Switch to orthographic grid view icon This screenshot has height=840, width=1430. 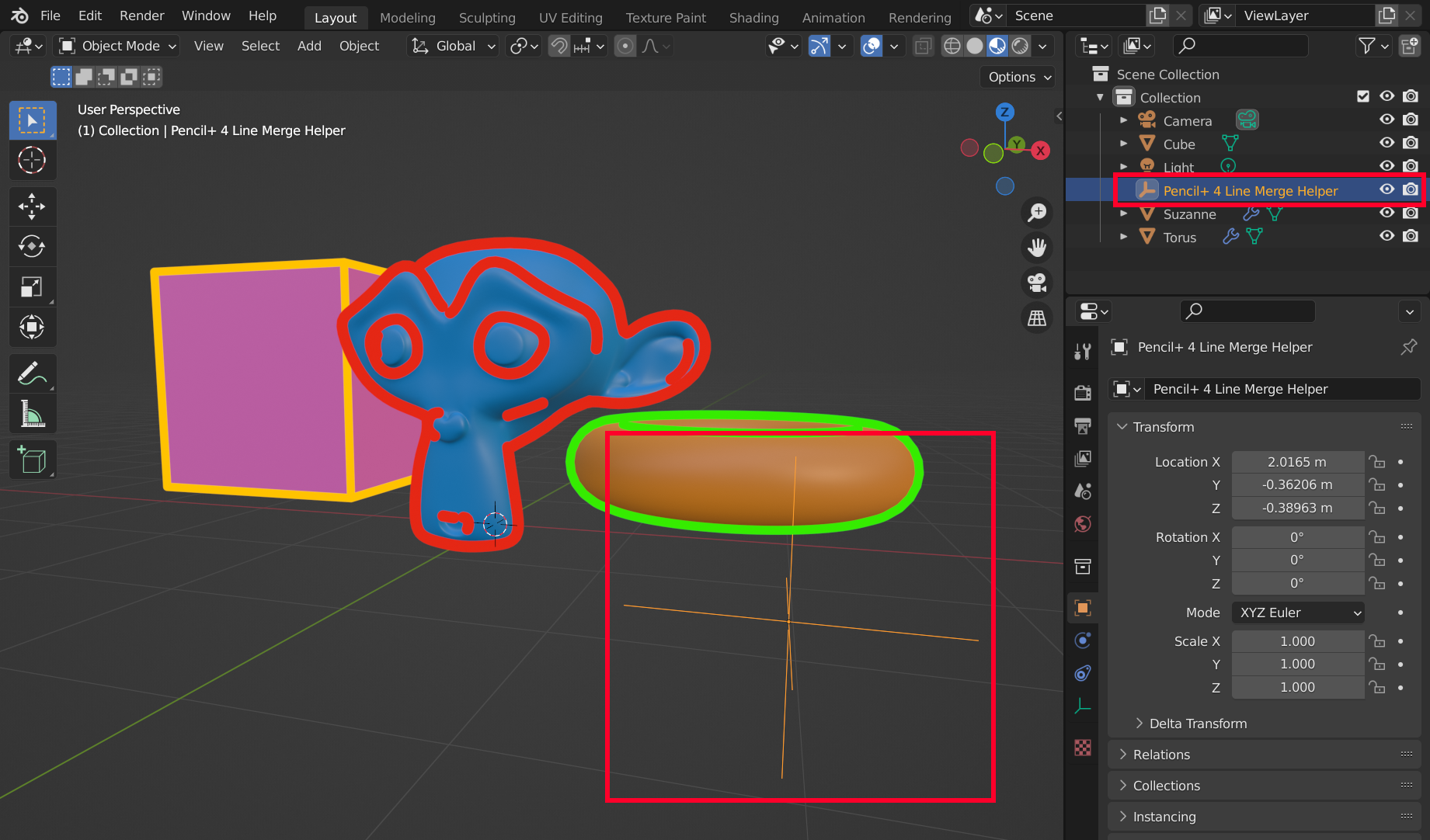coord(1037,318)
